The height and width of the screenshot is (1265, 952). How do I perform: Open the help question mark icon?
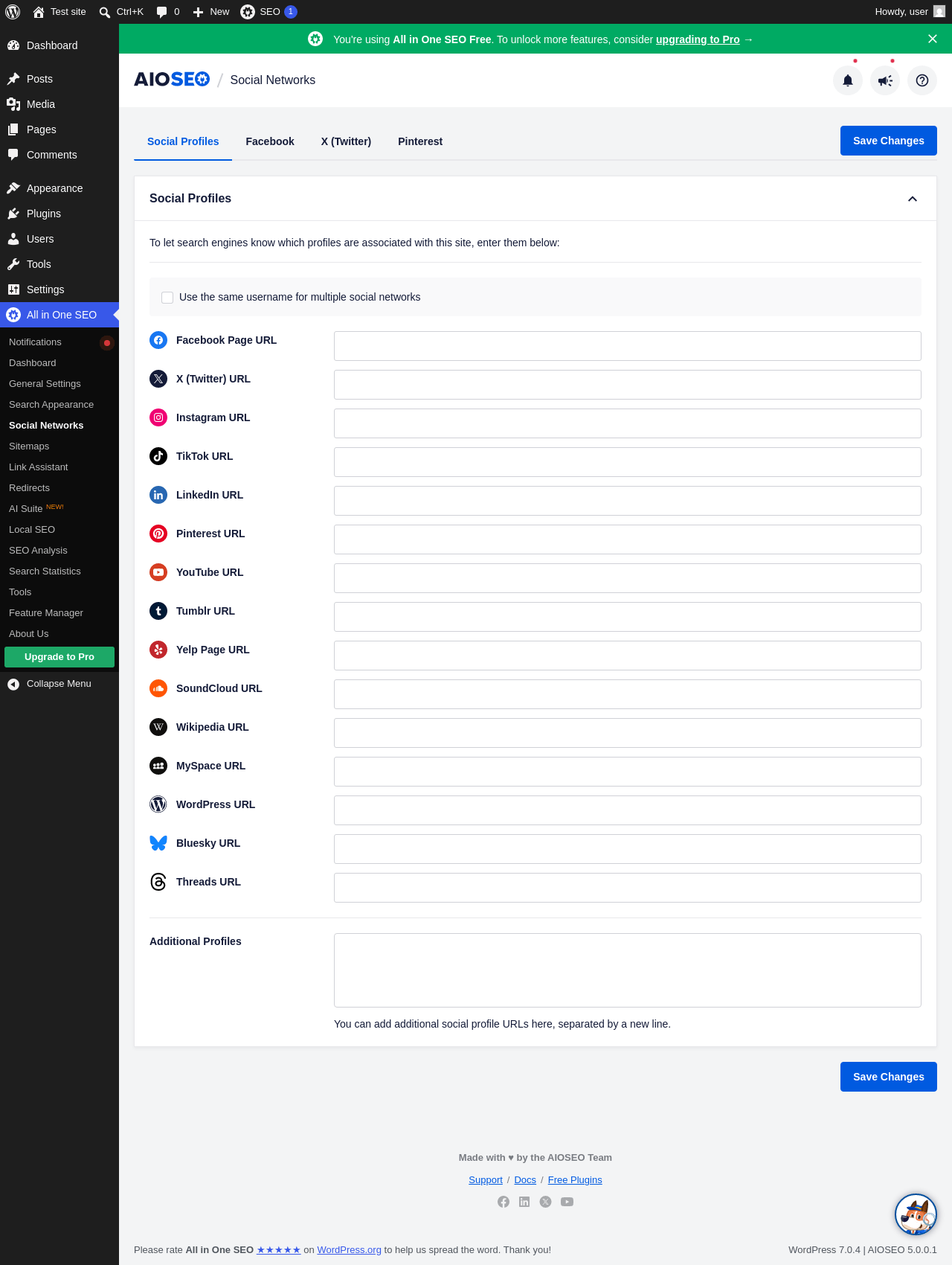tap(922, 80)
